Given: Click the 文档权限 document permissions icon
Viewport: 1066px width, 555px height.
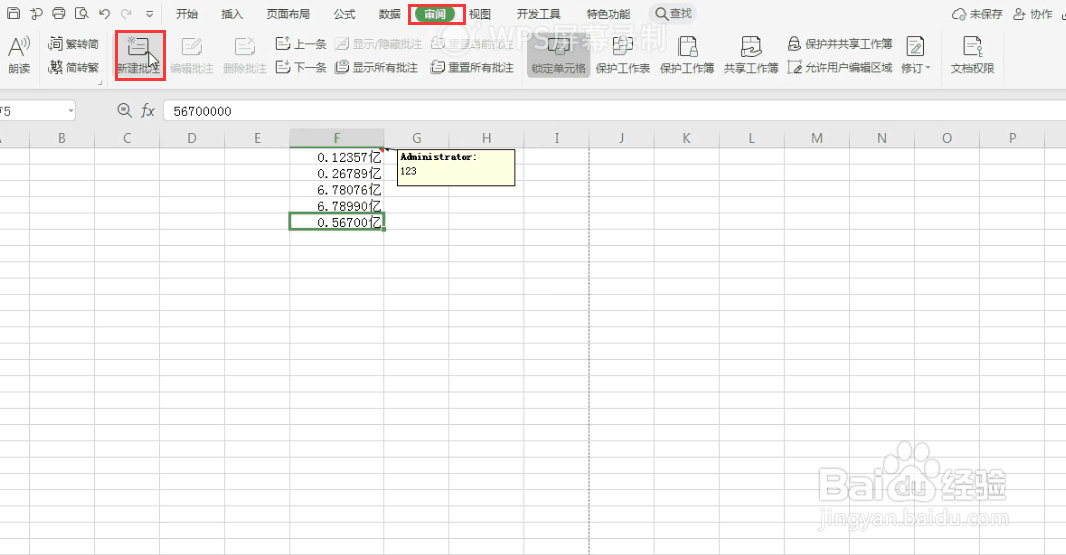Looking at the screenshot, I should pyautogui.click(x=972, y=54).
